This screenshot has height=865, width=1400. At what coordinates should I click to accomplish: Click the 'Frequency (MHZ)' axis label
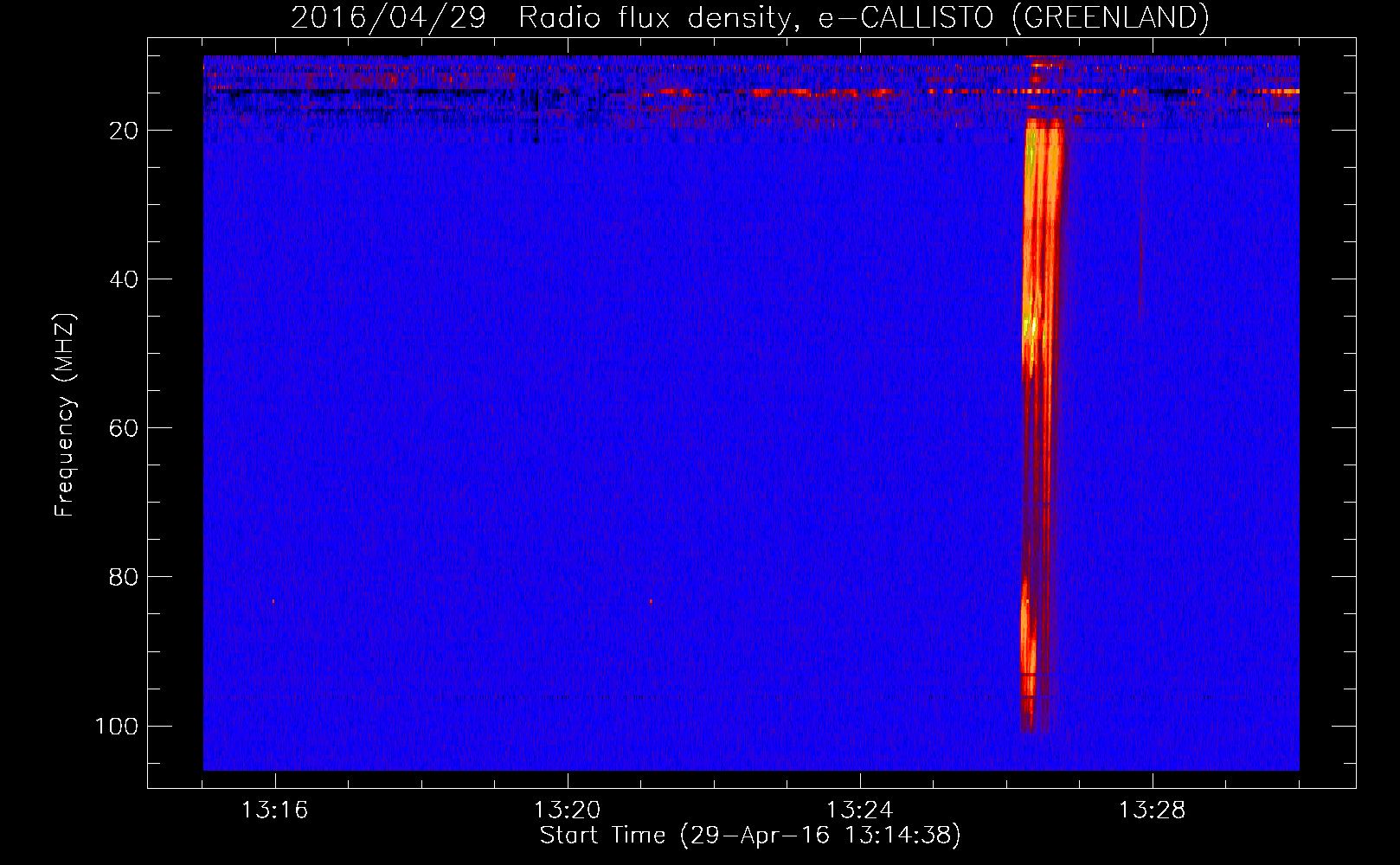coord(65,415)
